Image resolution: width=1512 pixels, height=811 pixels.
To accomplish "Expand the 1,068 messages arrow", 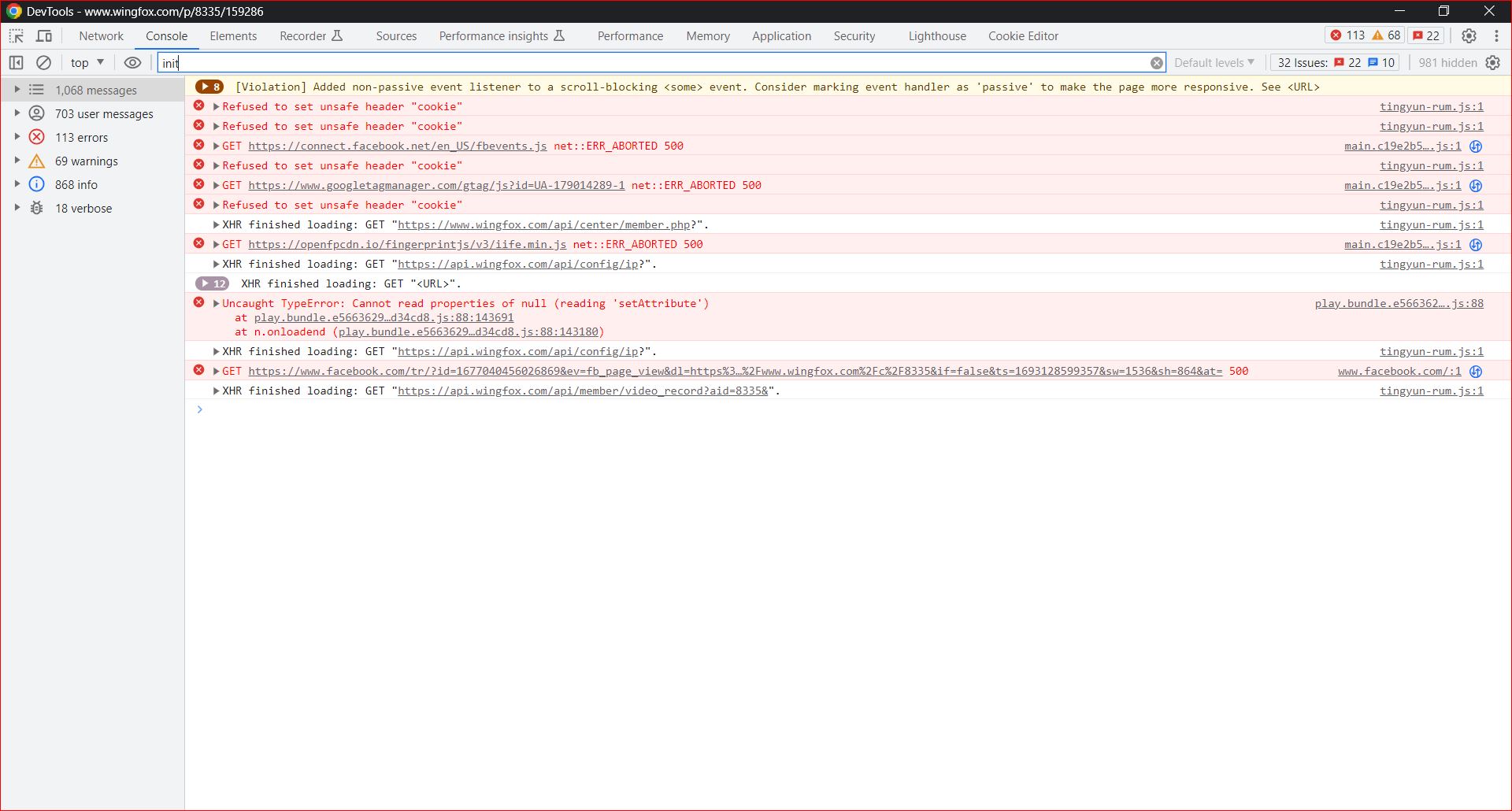I will 17,90.
